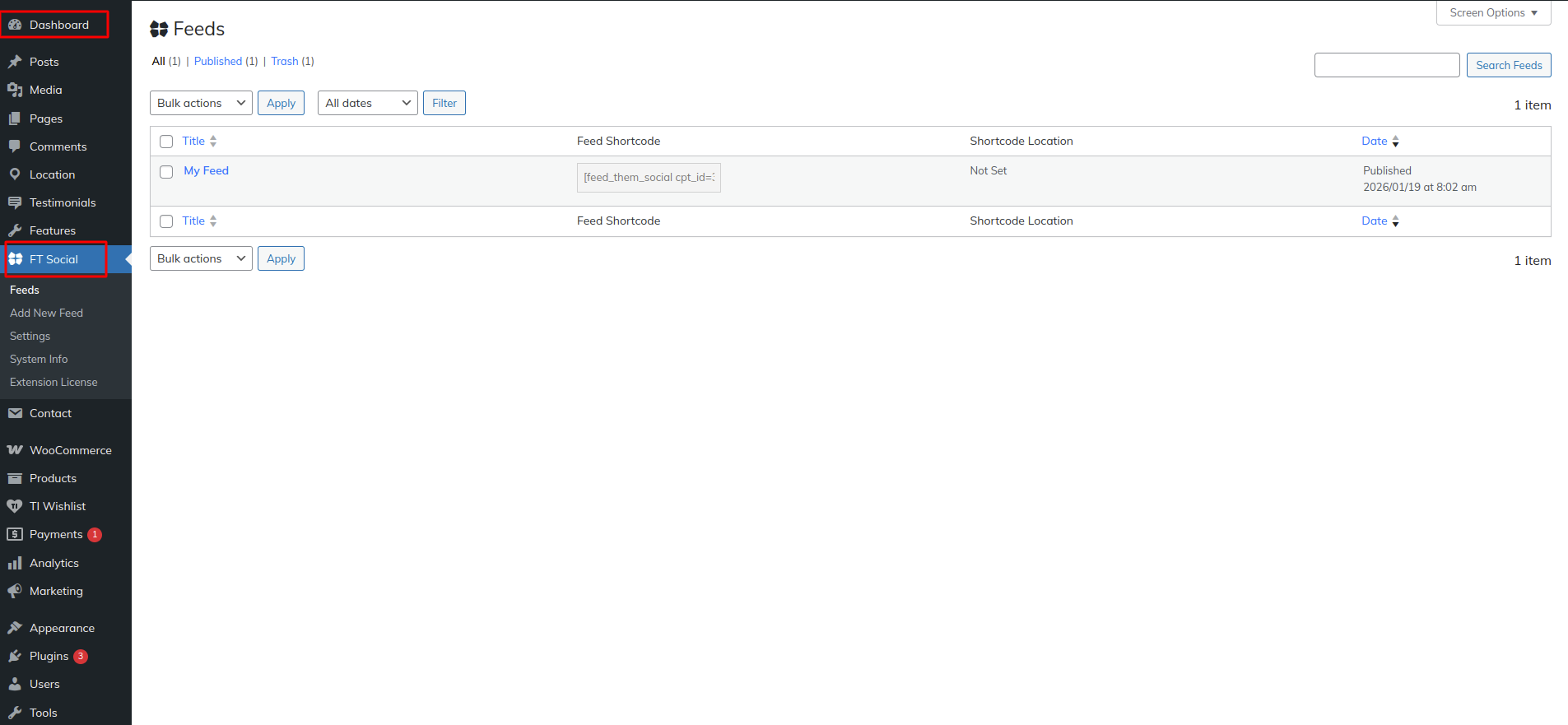
Task: Click the Products archive icon
Action: coord(15,478)
